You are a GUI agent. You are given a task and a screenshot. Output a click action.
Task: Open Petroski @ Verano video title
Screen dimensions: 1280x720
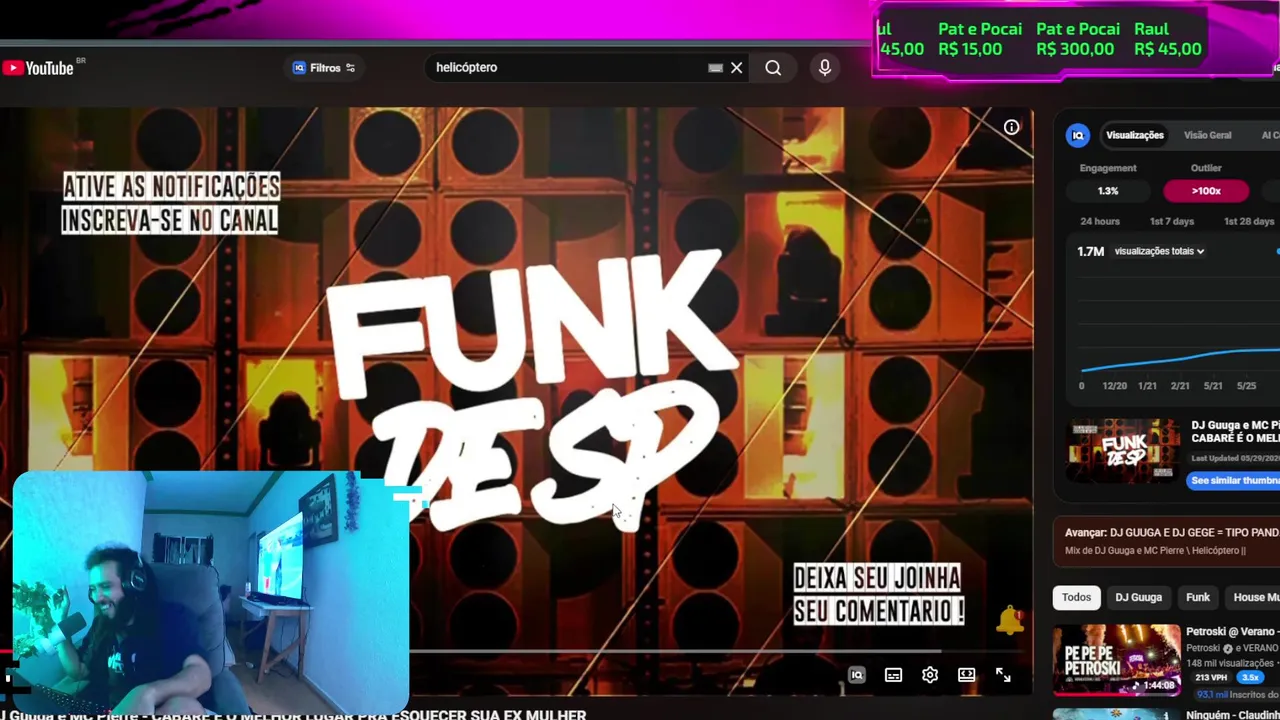coord(1232,632)
